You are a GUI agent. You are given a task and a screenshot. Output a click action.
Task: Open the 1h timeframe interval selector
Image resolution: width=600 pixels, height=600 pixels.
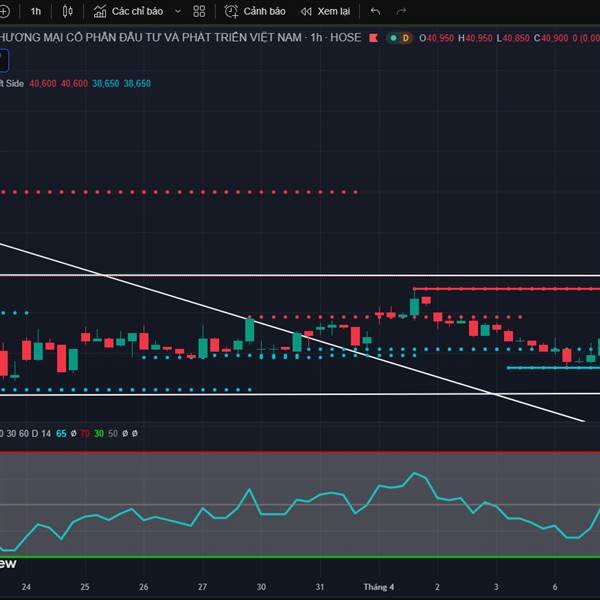(36, 11)
